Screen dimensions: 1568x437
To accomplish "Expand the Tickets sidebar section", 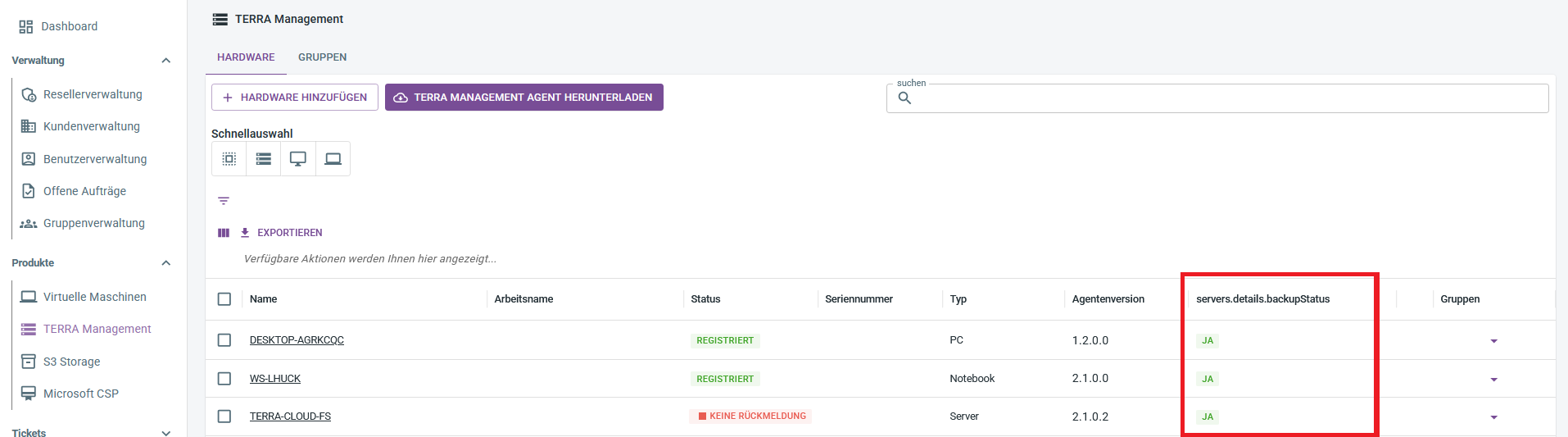I will [166, 432].
